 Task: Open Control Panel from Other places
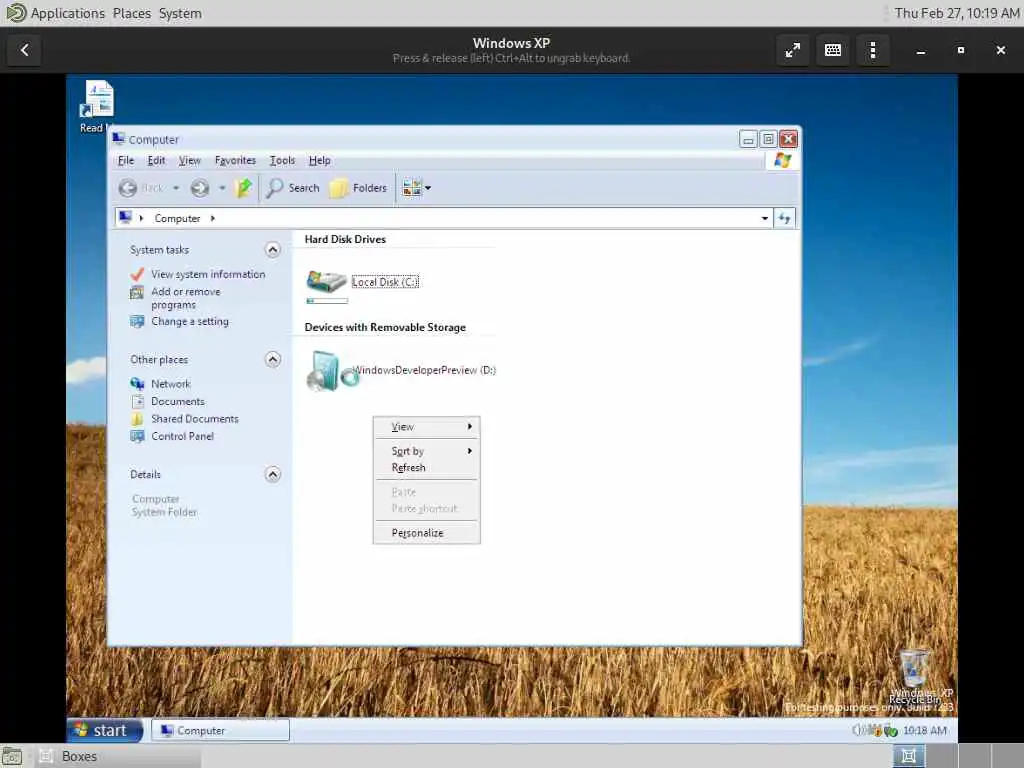182,436
